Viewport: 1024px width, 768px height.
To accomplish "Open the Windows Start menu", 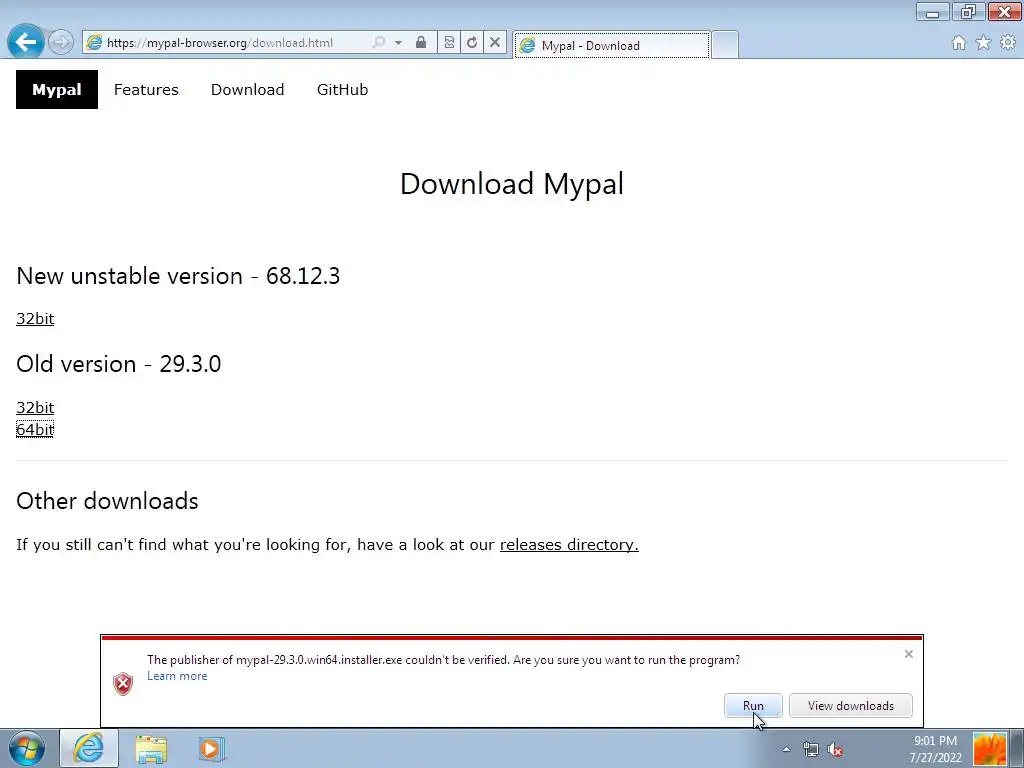I will point(27,748).
